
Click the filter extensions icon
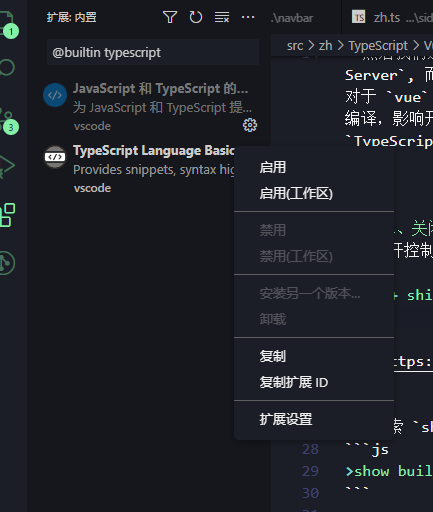170,17
